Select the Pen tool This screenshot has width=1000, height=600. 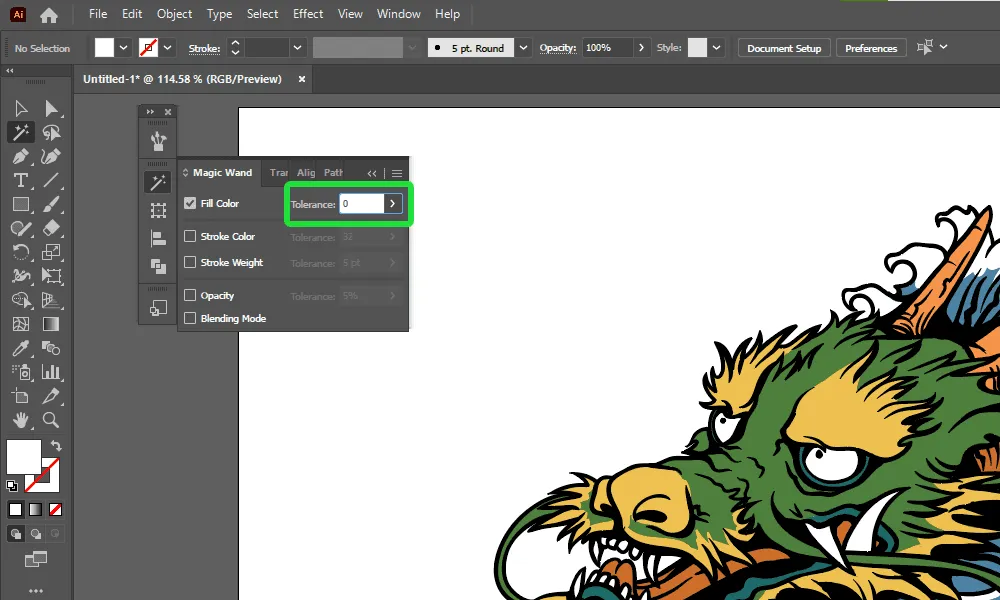20,157
